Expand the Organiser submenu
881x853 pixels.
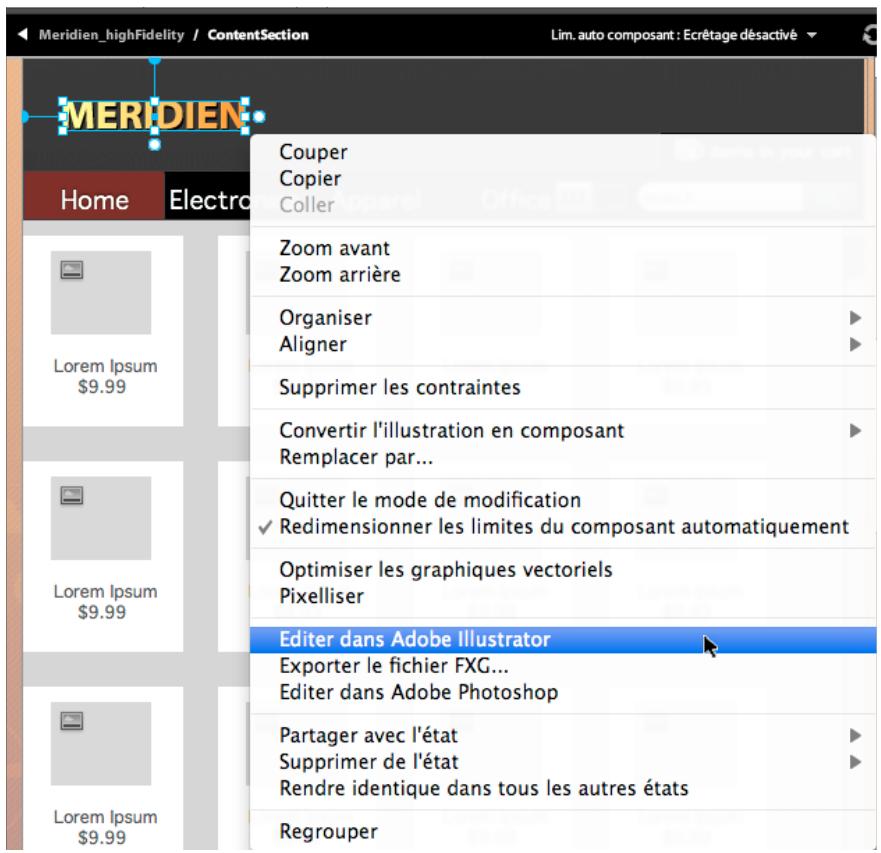point(563,317)
